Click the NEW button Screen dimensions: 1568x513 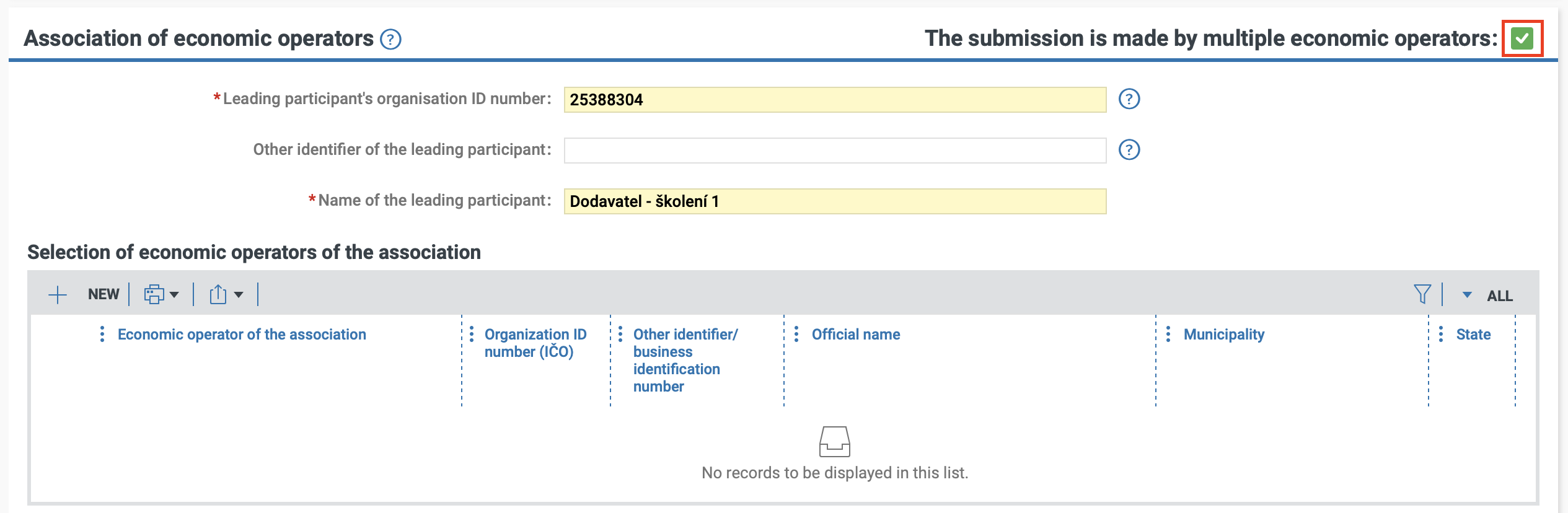pyautogui.click(x=103, y=294)
